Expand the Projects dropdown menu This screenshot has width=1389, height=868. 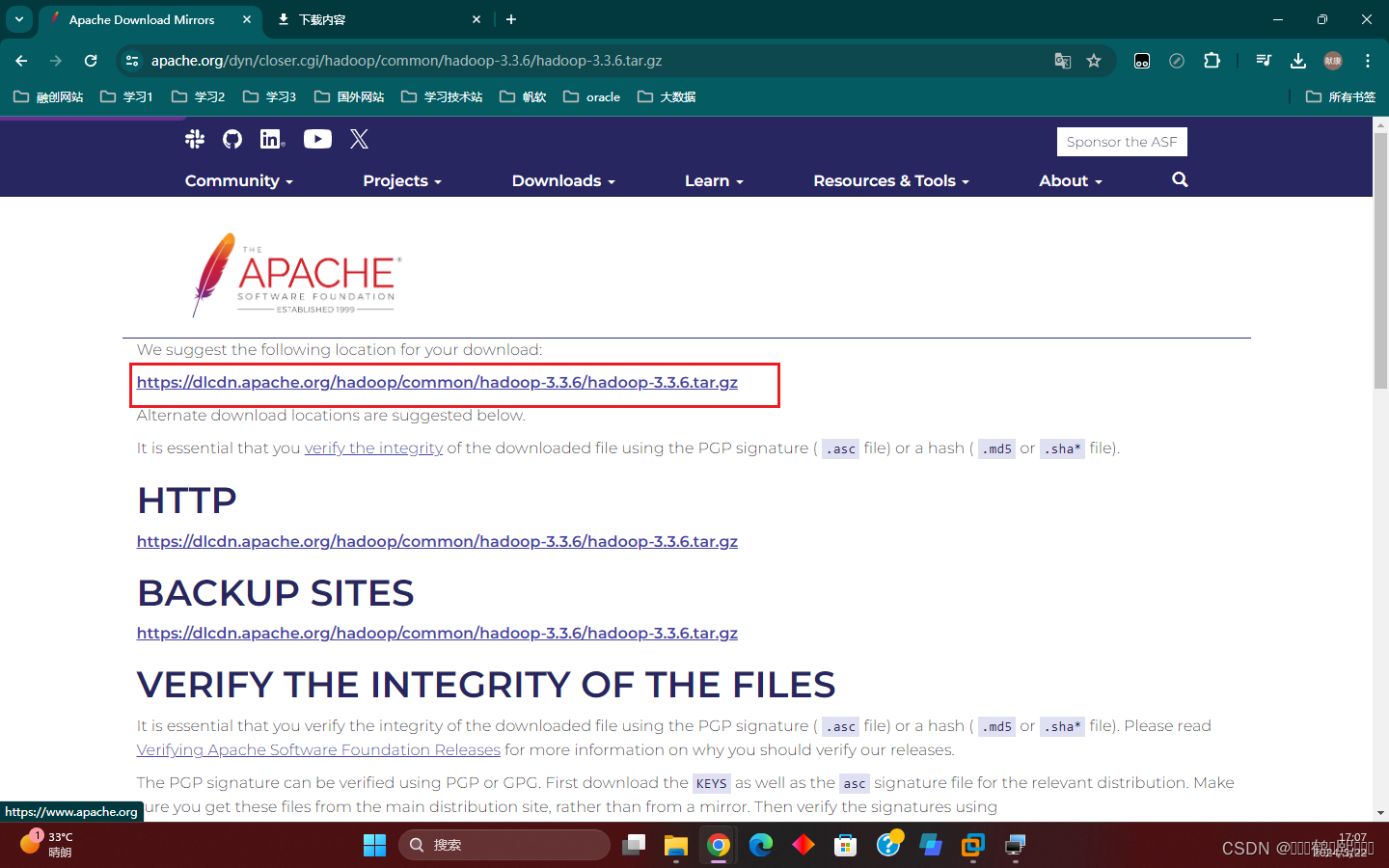401,180
